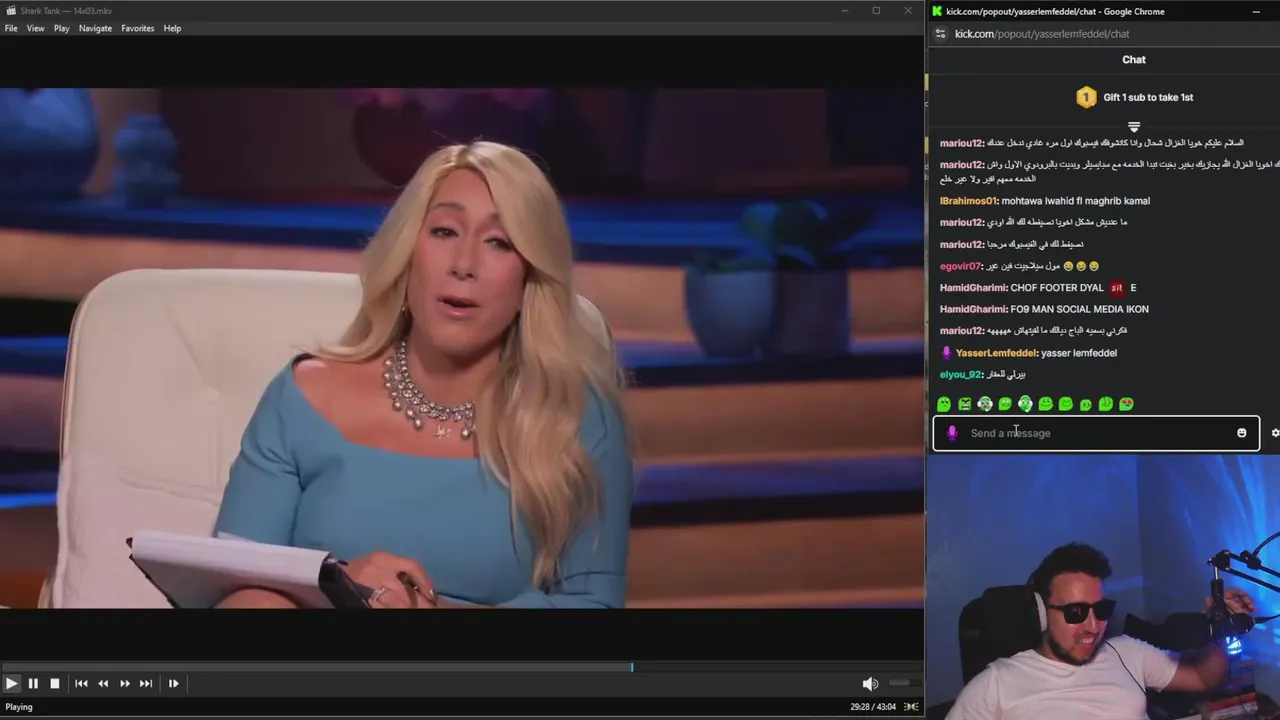1280x720 pixels.
Task: Expand the leaderboard using the chevron below the banner
Action: (1134, 127)
